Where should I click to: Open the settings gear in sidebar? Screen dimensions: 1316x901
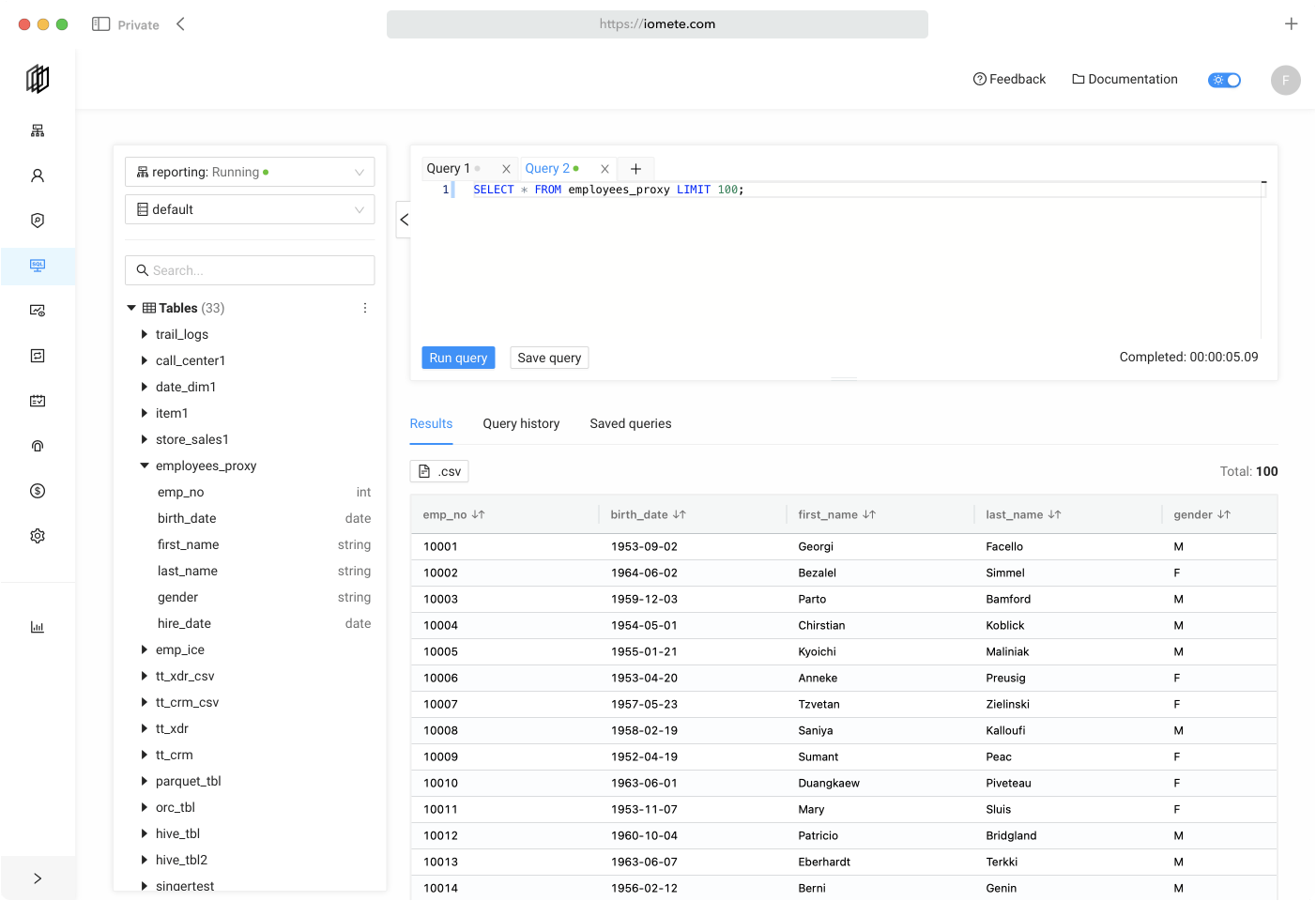[38, 536]
